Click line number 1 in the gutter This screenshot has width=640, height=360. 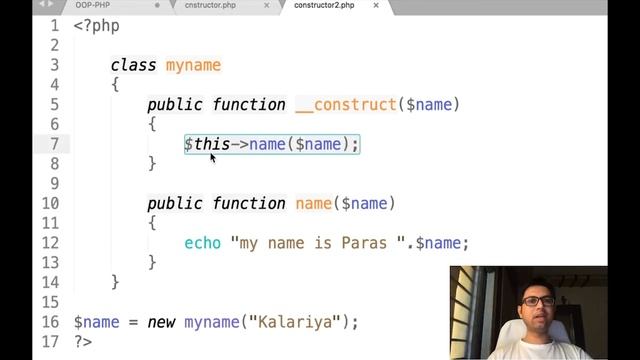(x=55, y=26)
